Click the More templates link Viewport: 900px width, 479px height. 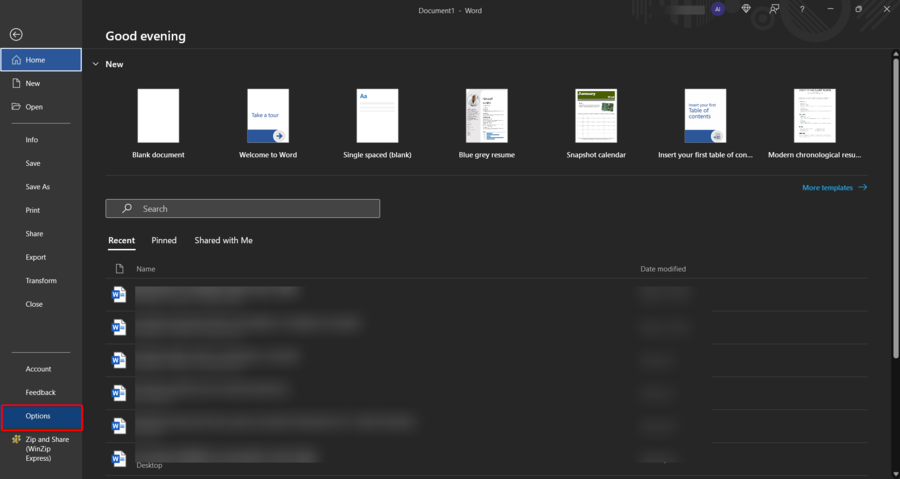835,188
